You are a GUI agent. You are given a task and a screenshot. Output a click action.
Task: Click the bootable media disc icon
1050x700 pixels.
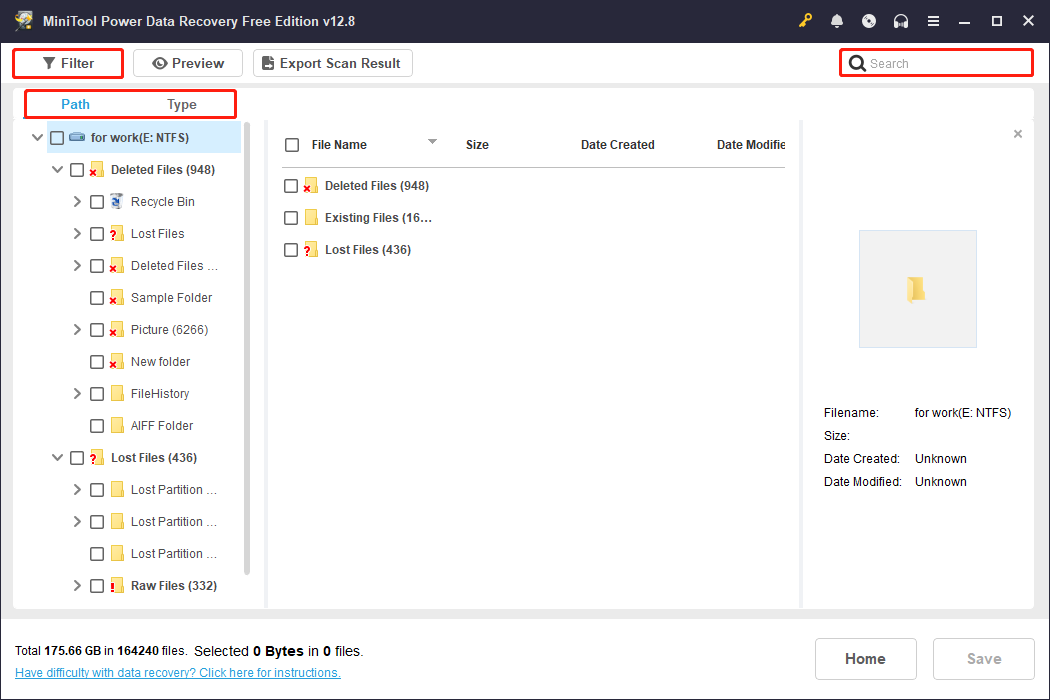(869, 20)
